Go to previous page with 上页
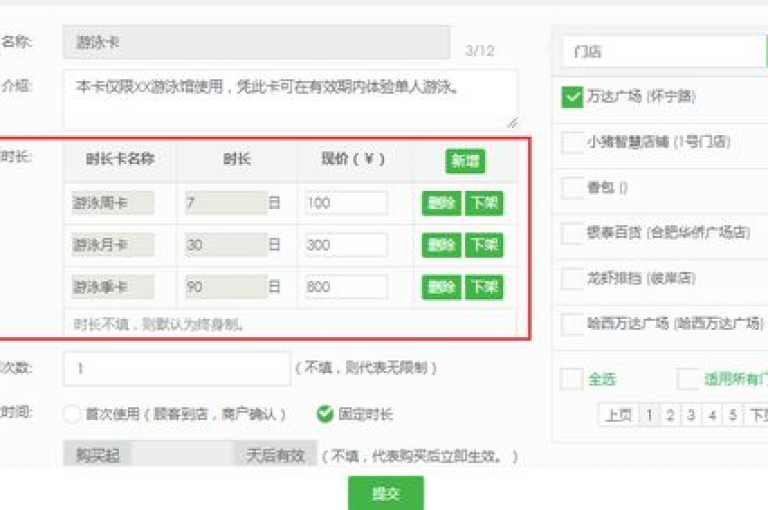The image size is (768, 510). coord(619,415)
